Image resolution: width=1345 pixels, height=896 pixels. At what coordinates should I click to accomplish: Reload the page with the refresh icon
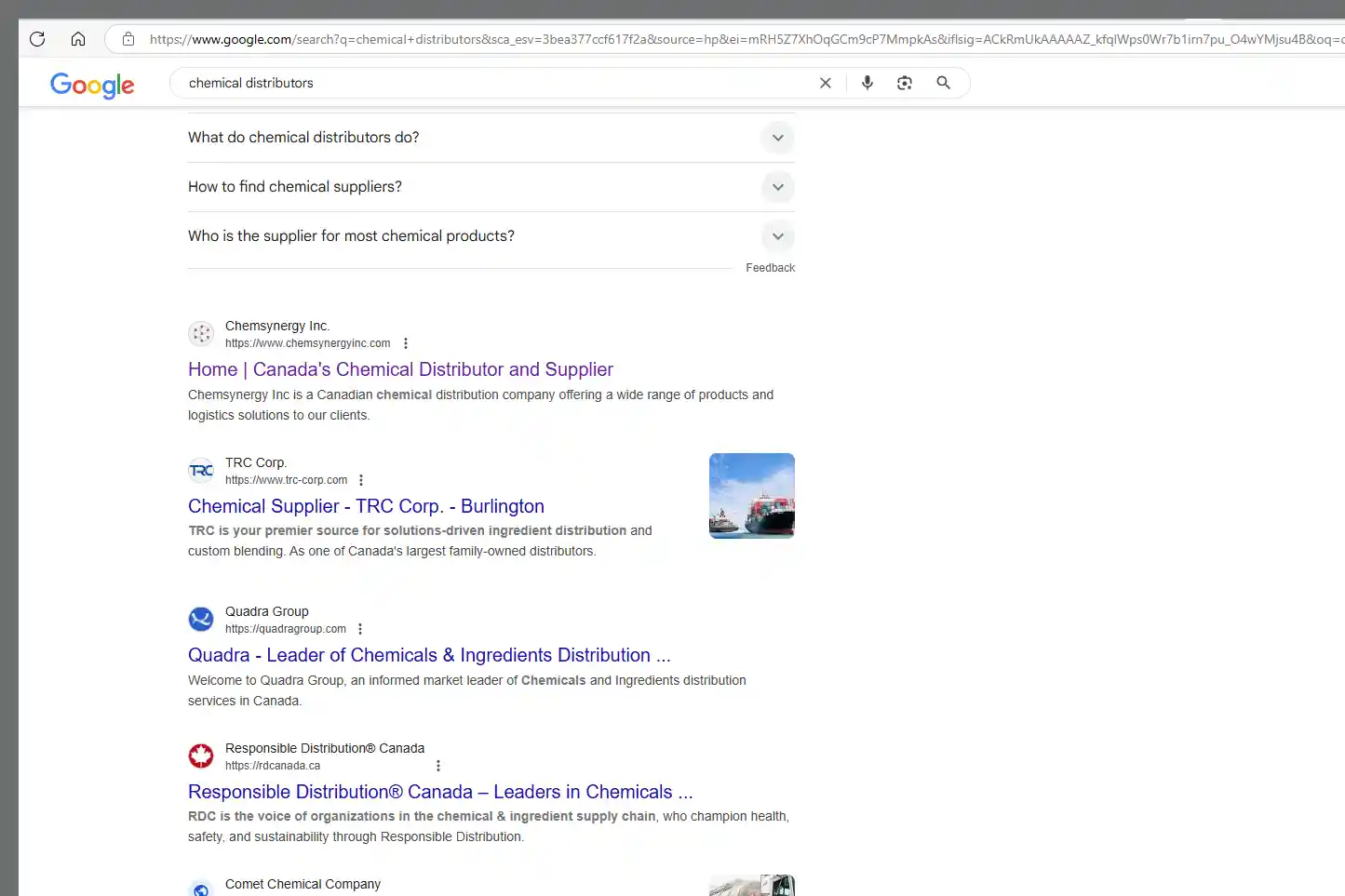(x=37, y=39)
